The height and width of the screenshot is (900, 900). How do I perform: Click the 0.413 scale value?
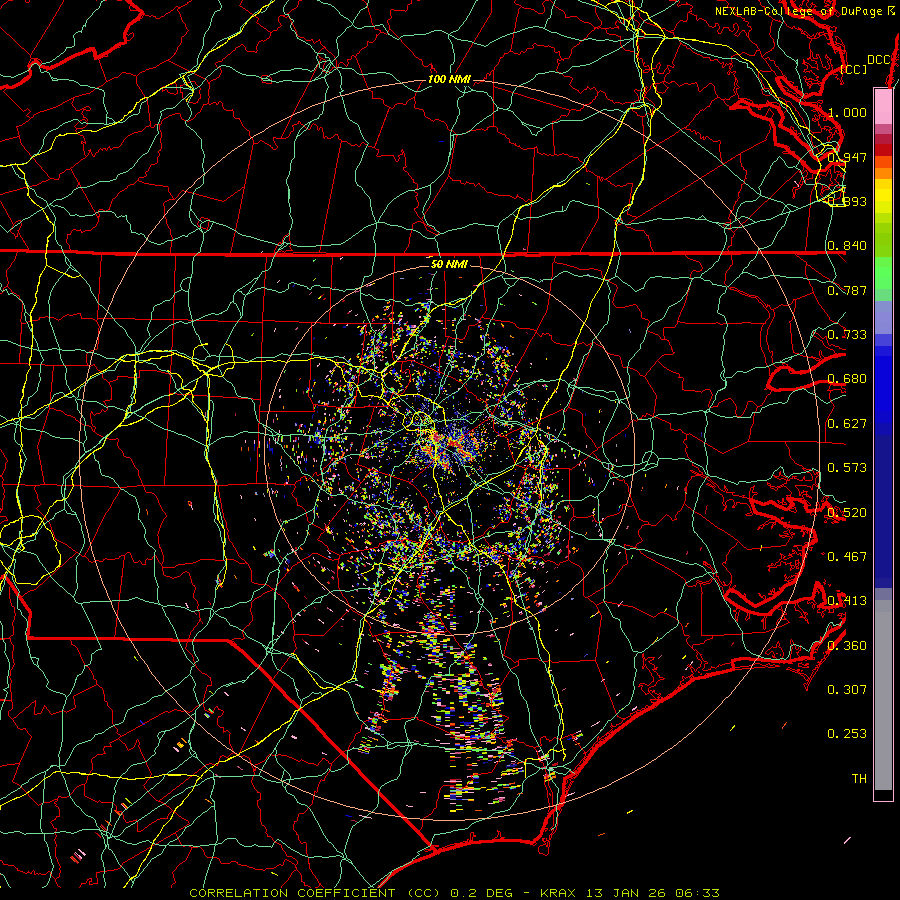847,600
